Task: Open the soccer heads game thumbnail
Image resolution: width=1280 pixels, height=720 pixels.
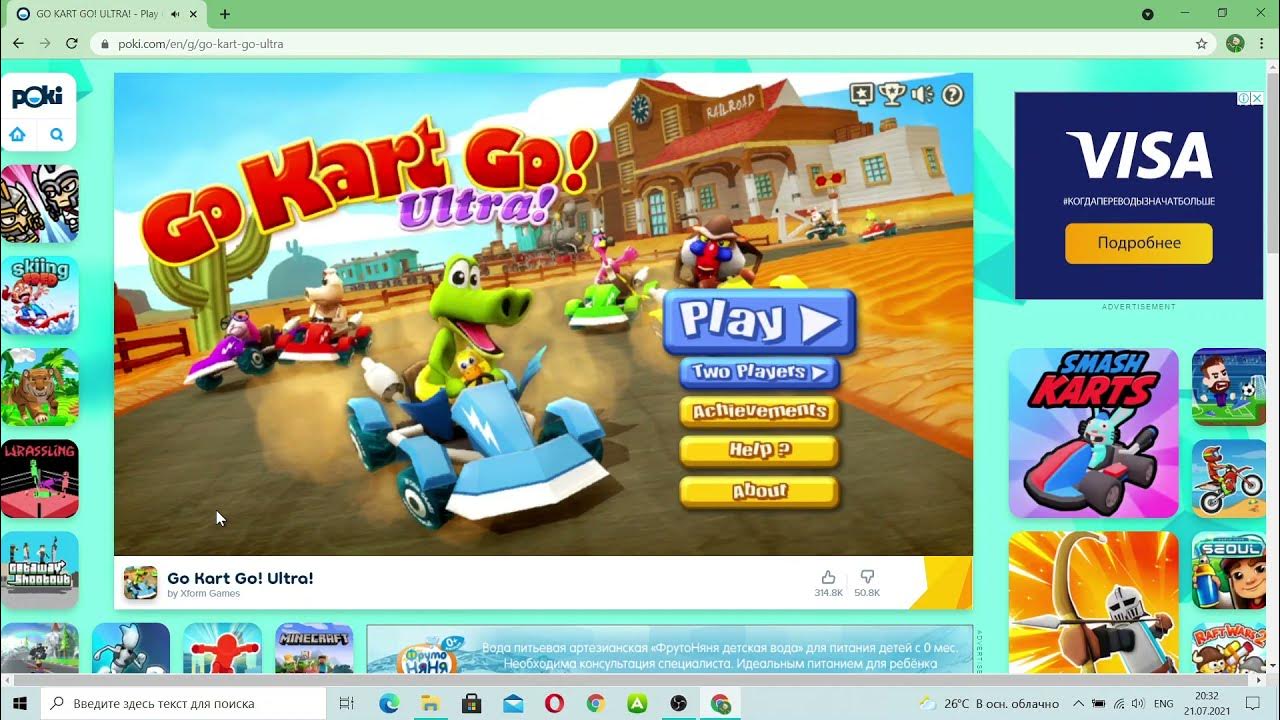Action: 1230,387
